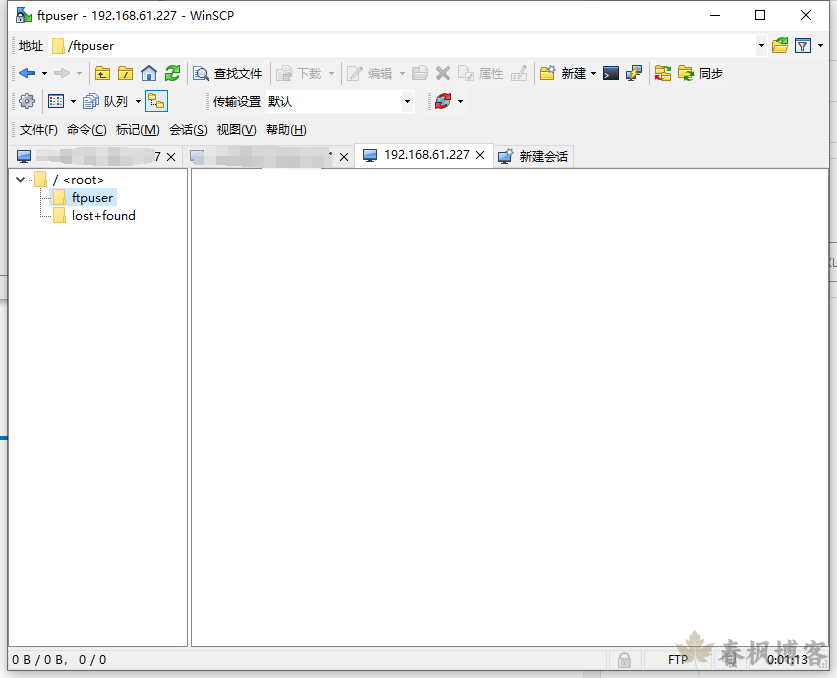The image size is (837, 678).
Task: Open the 新建会话 tab
Action: coord(533,156)
